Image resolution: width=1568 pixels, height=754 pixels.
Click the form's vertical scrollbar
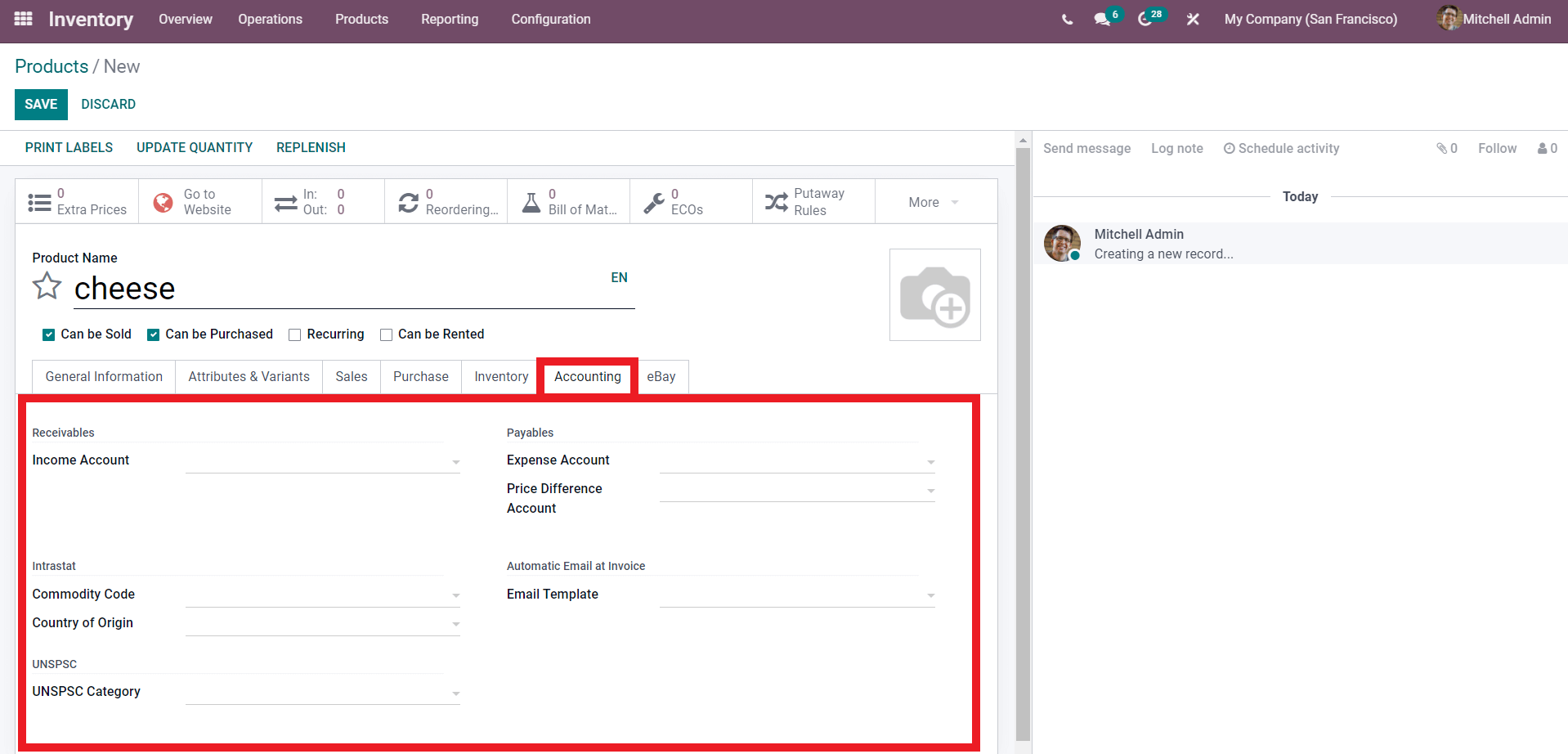(x=1023, y=442)
